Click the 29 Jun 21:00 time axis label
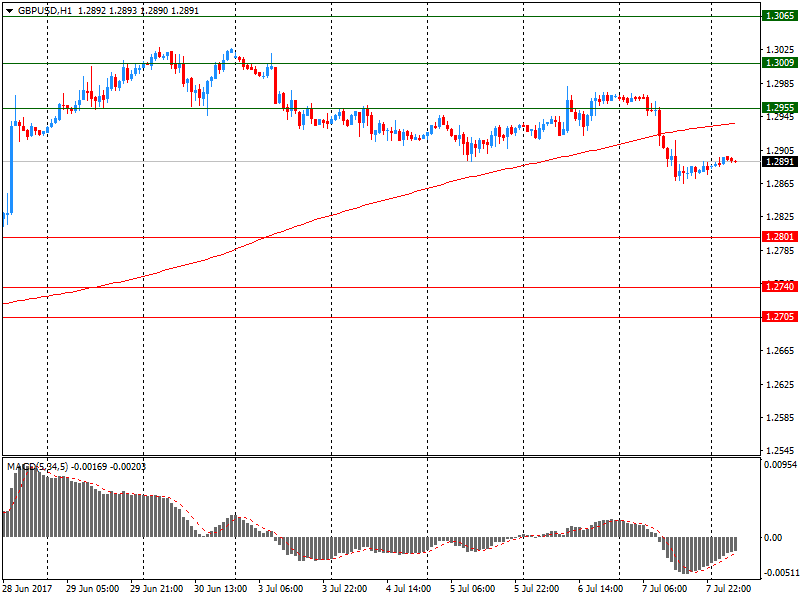Image resolution: width=800 pixels, height=600 pixels. point(157,589)
